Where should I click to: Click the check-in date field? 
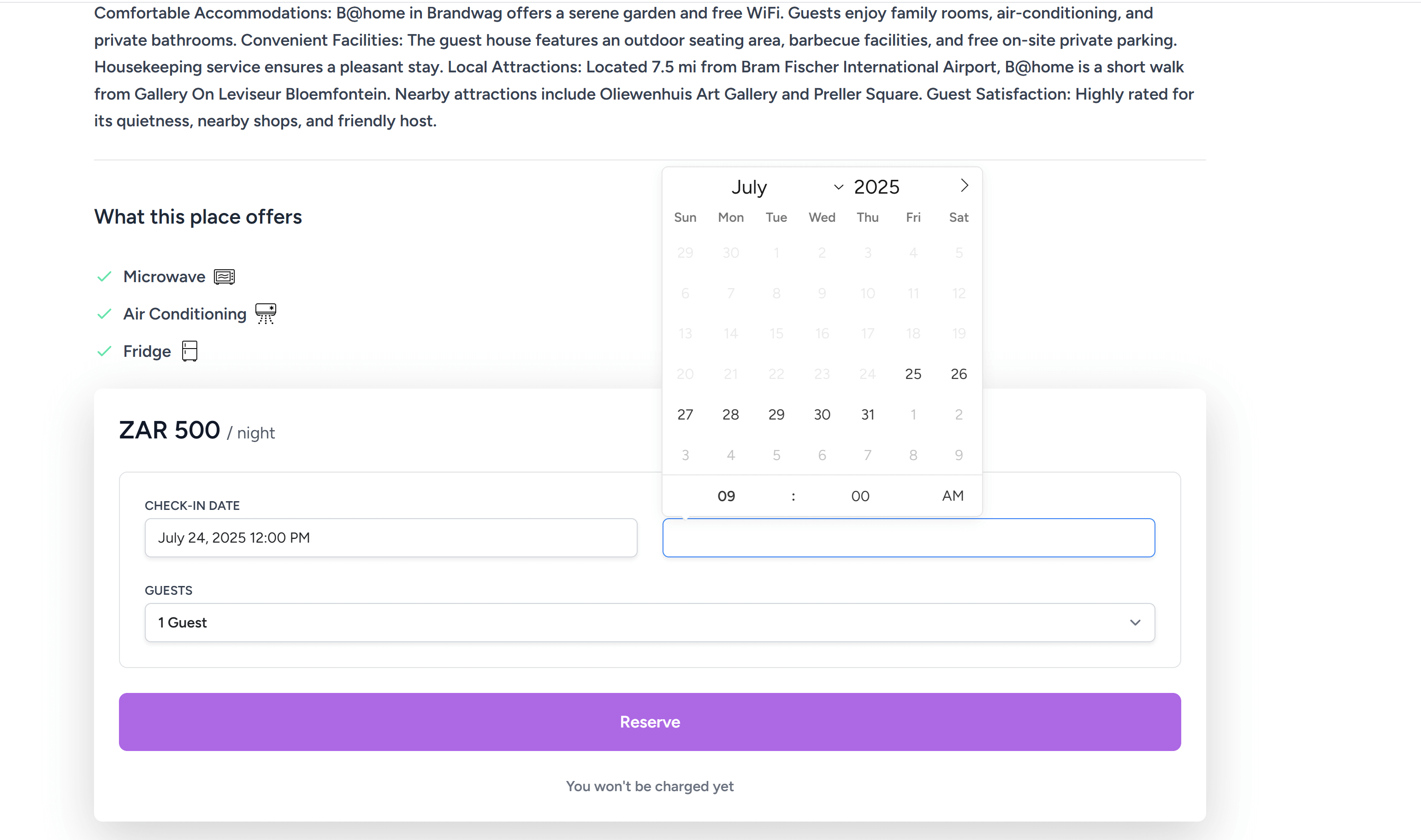click(391, 538)
